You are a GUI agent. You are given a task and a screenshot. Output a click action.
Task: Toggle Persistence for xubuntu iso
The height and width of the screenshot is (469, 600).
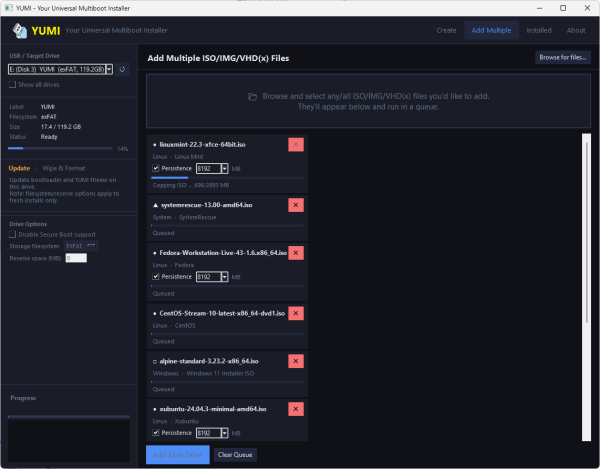156,432
